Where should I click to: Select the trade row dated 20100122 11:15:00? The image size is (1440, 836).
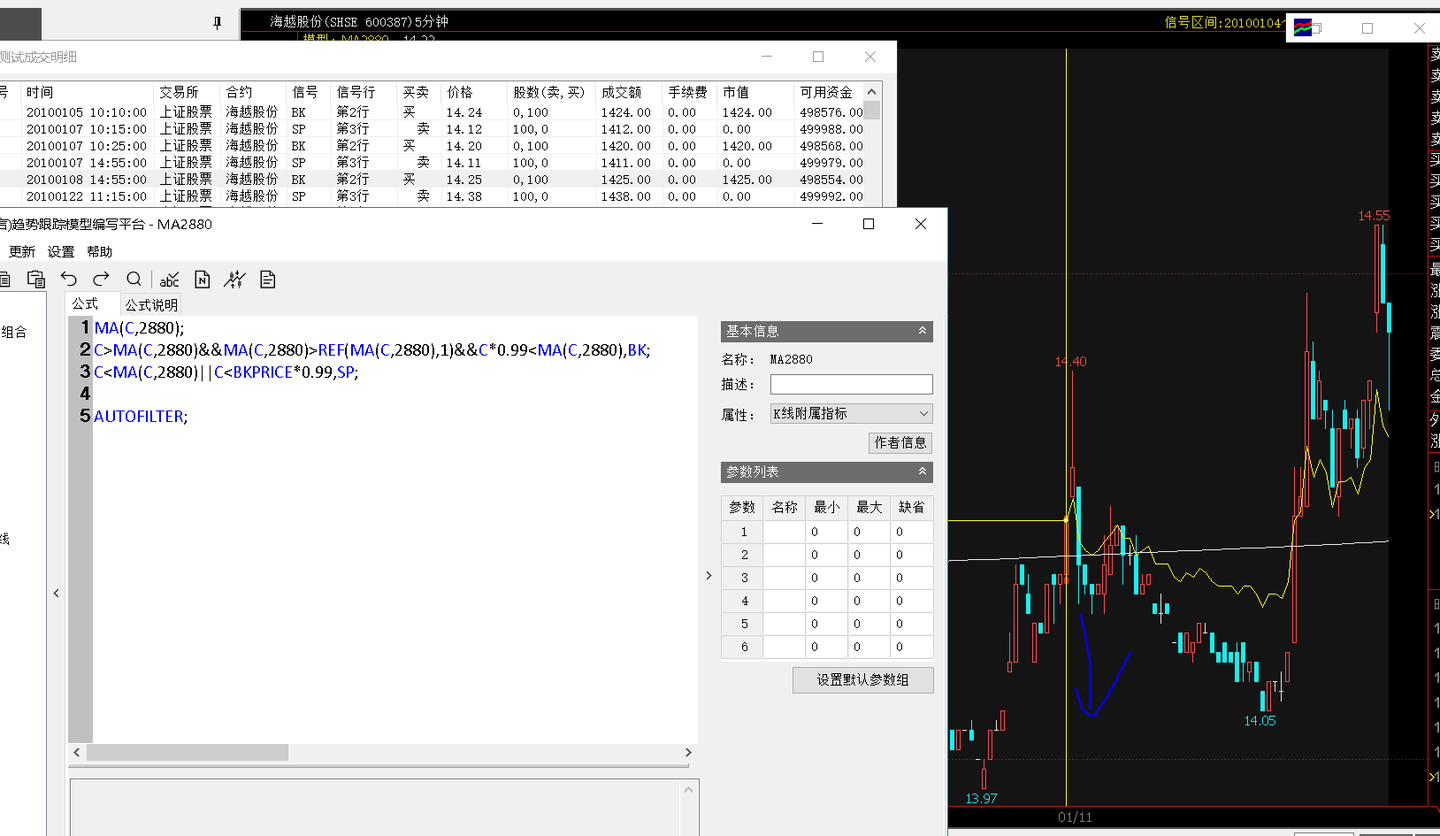(431, 197)
